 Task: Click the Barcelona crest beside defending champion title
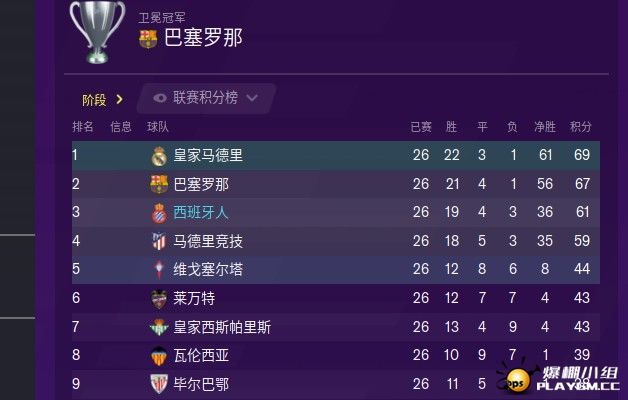tap(148, 39)
